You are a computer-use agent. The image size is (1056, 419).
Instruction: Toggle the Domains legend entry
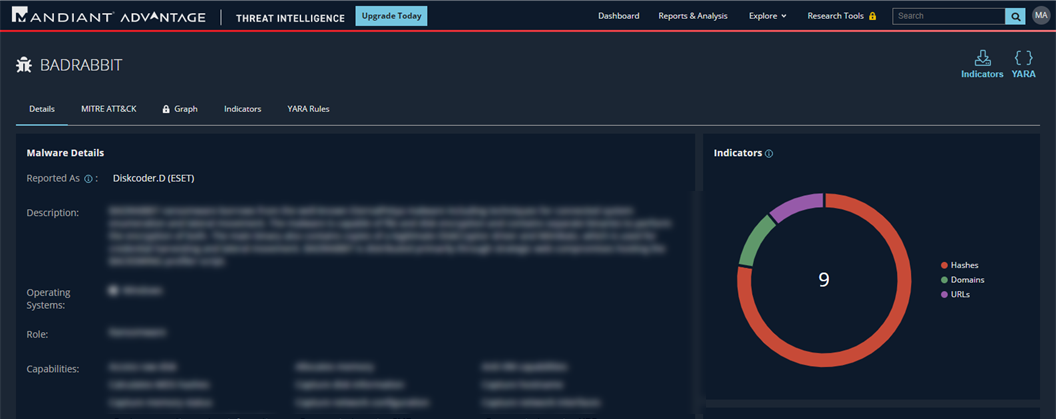click(963, 280)
